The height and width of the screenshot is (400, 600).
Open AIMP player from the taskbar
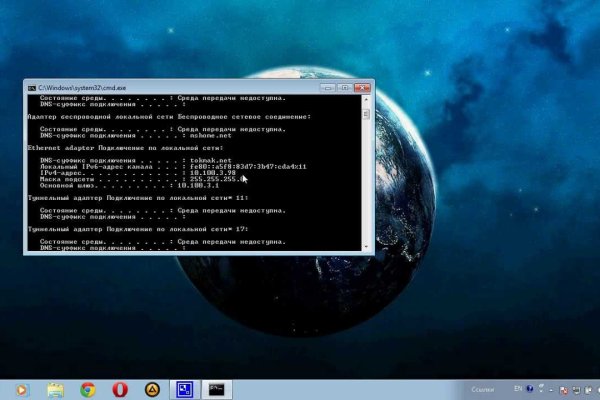151,388
